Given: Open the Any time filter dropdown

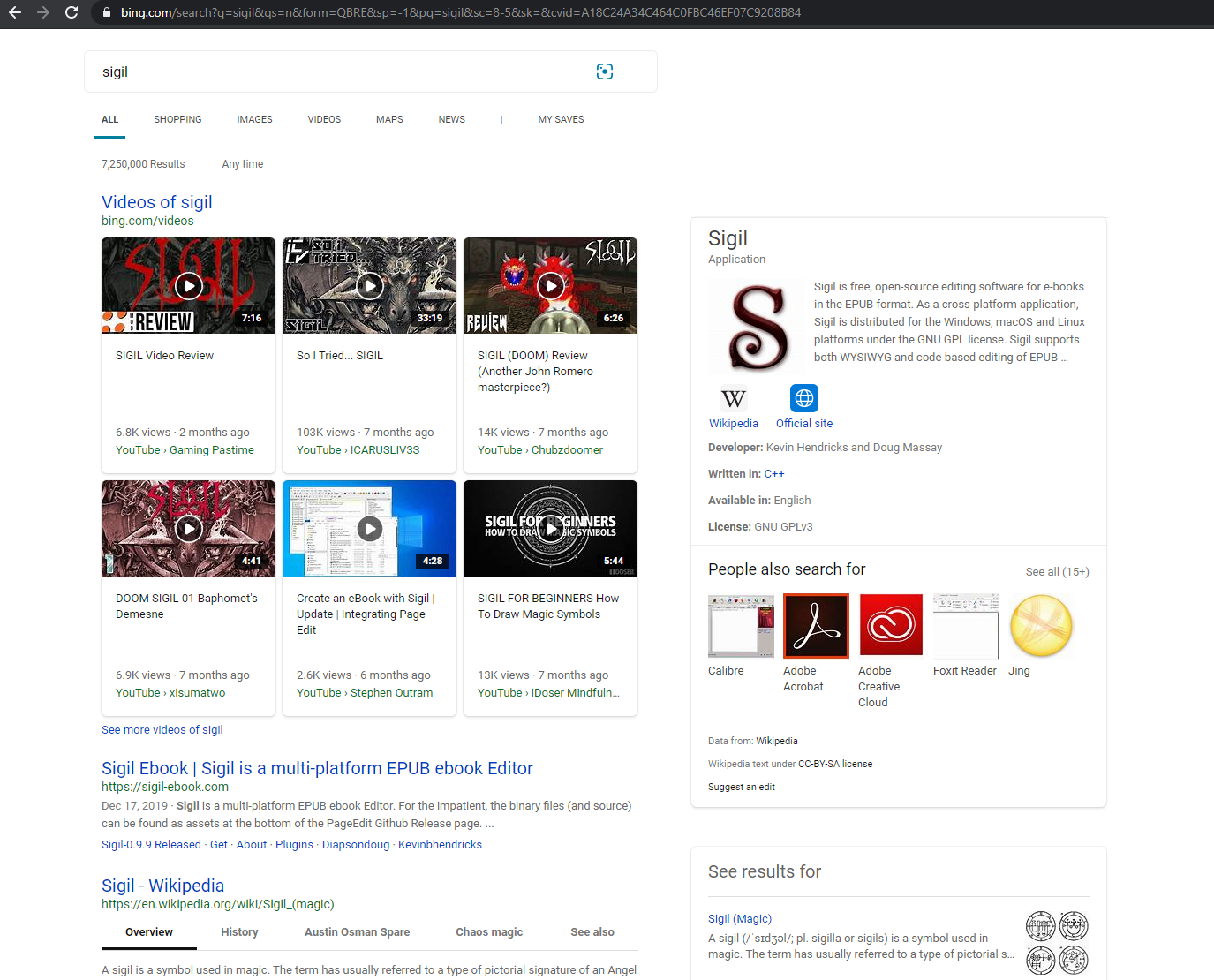Looking at the screenshot, I should 243,164.
